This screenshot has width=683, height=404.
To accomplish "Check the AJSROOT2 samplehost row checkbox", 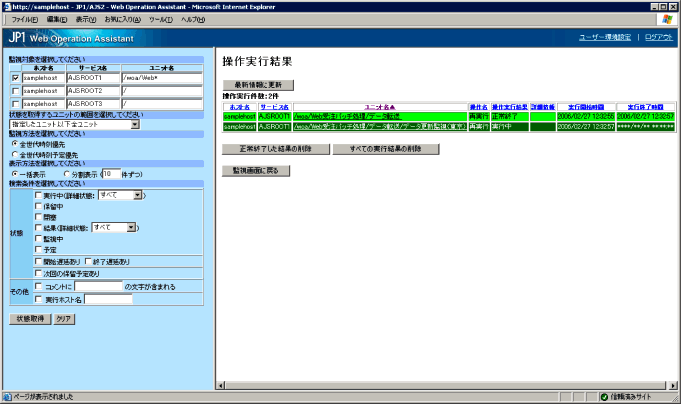I will 15,90.
